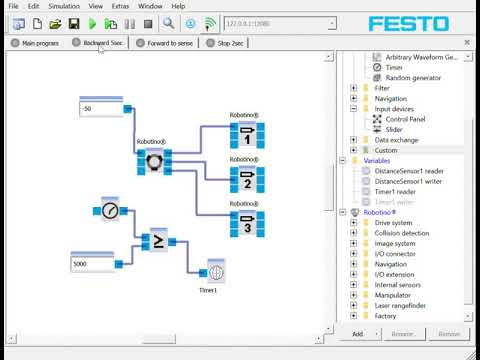
Task: Open the Extras menu
Action: tap(120, 6)
